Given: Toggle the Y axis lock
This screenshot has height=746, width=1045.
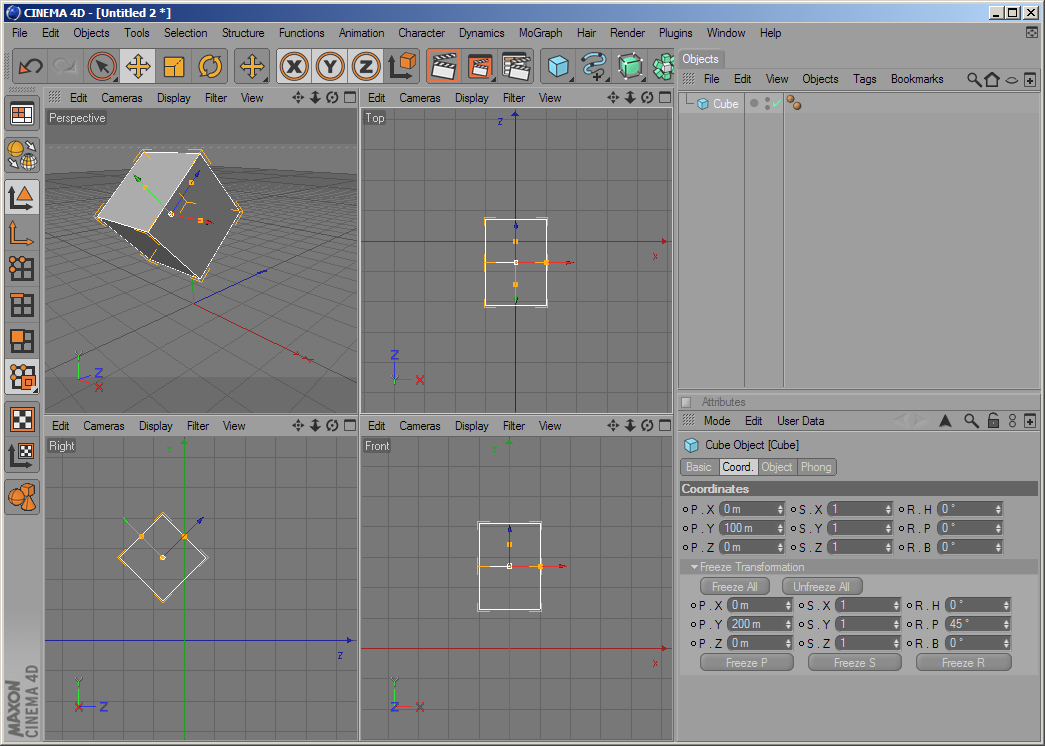Looking at the screenshot, I should coord(330,67).
